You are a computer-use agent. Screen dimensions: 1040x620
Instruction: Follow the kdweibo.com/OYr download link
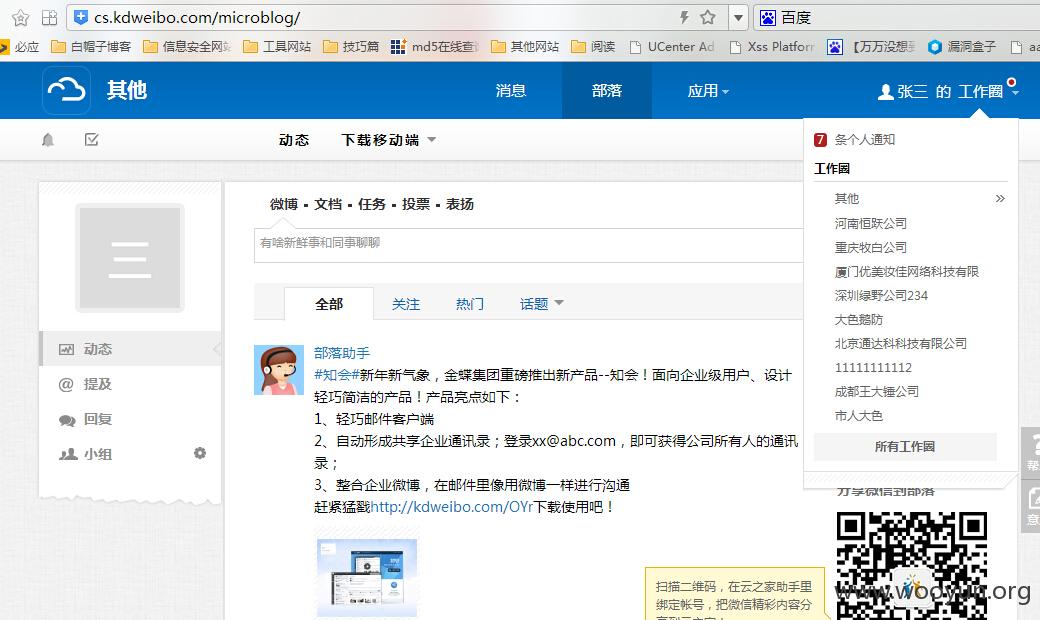(x=452, y=507)
